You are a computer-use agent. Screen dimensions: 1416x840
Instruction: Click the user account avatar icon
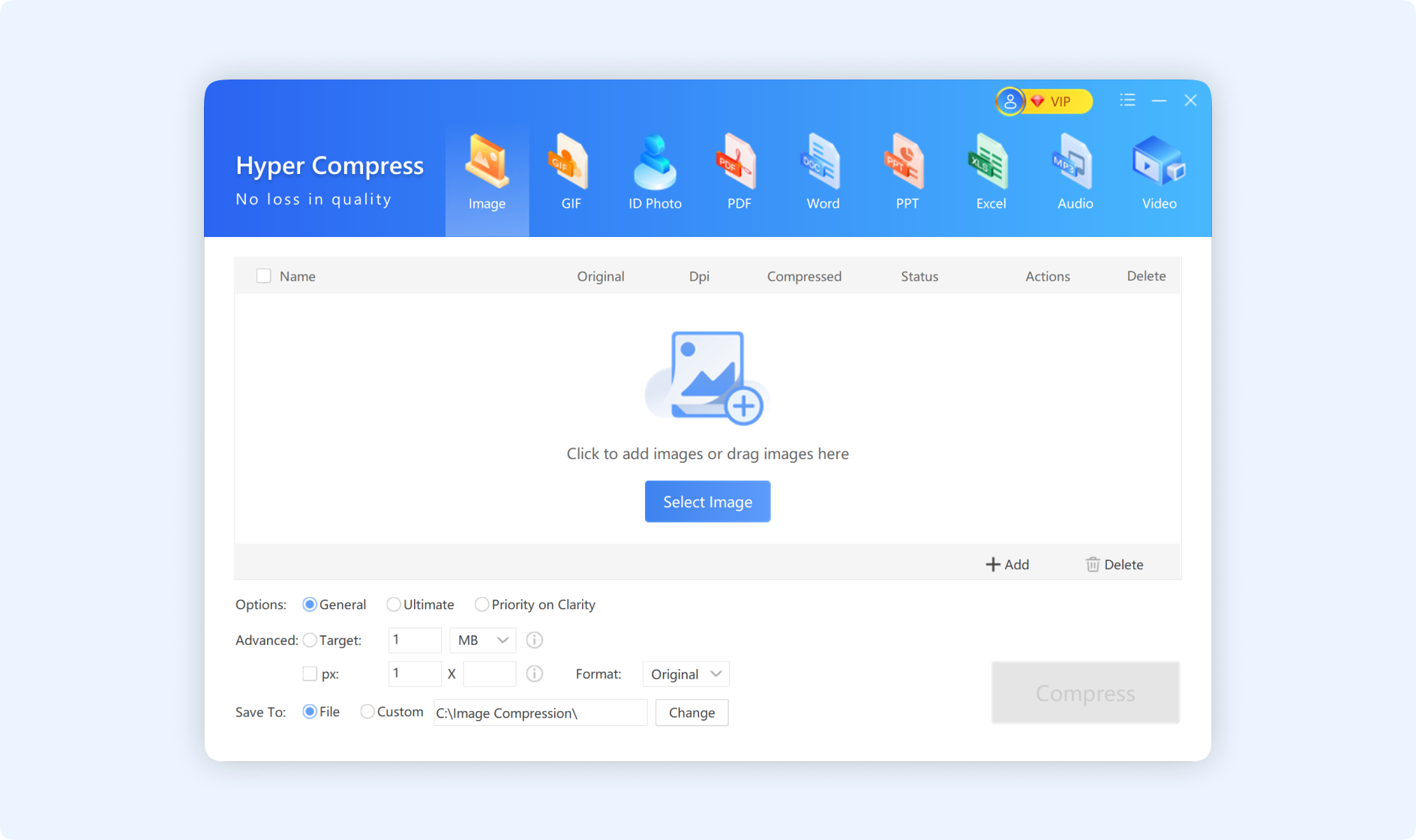click(x=1010, y=101)
